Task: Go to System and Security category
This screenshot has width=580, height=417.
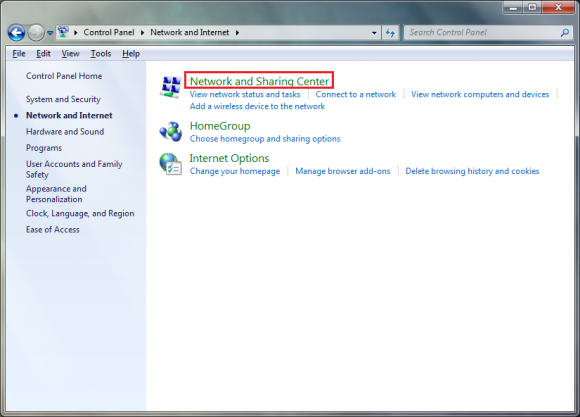Action: point(63,99)
